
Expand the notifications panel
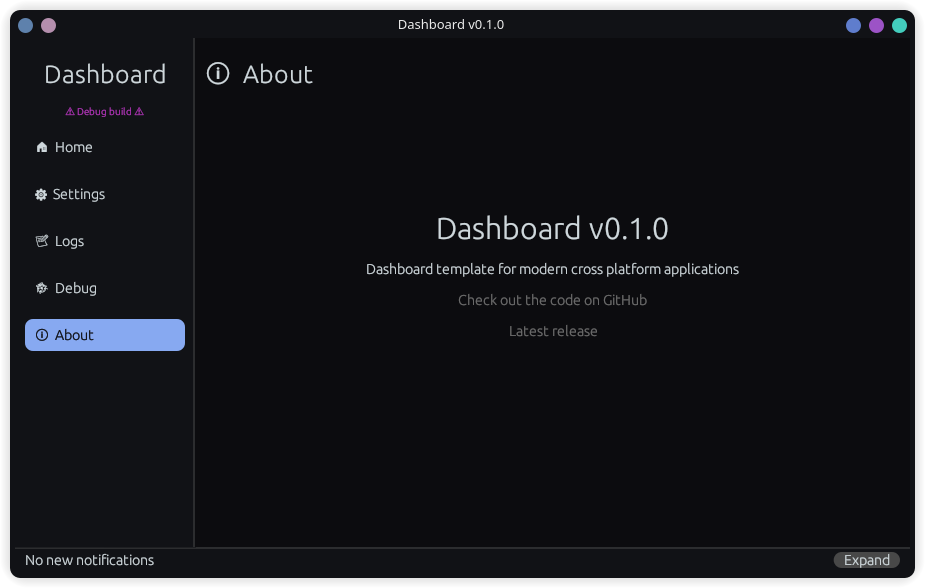(x=866, y=560)
